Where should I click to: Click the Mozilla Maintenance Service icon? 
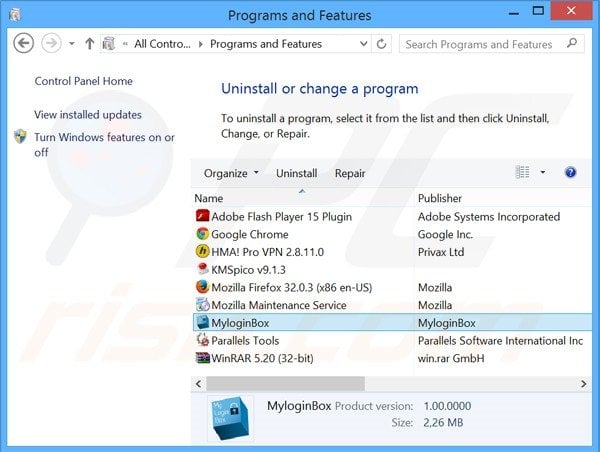click(202, 304)
